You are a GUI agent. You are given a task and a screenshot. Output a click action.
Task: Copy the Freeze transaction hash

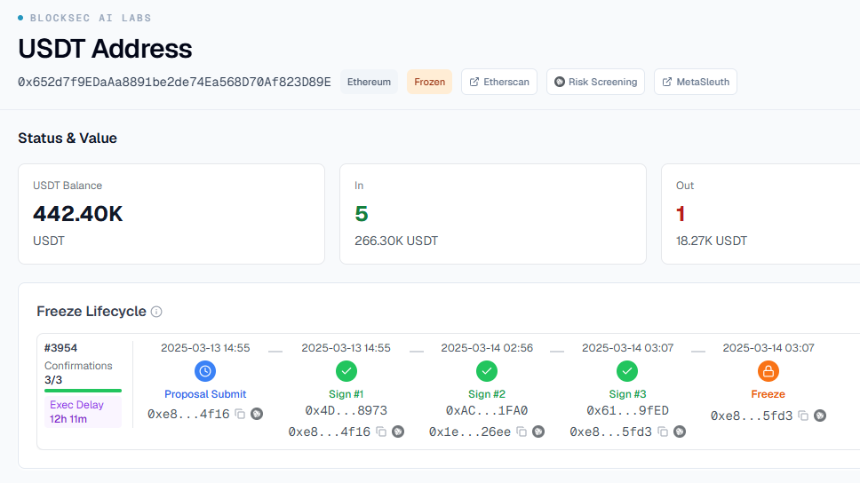pyautogui.click(x=803, y=416)
